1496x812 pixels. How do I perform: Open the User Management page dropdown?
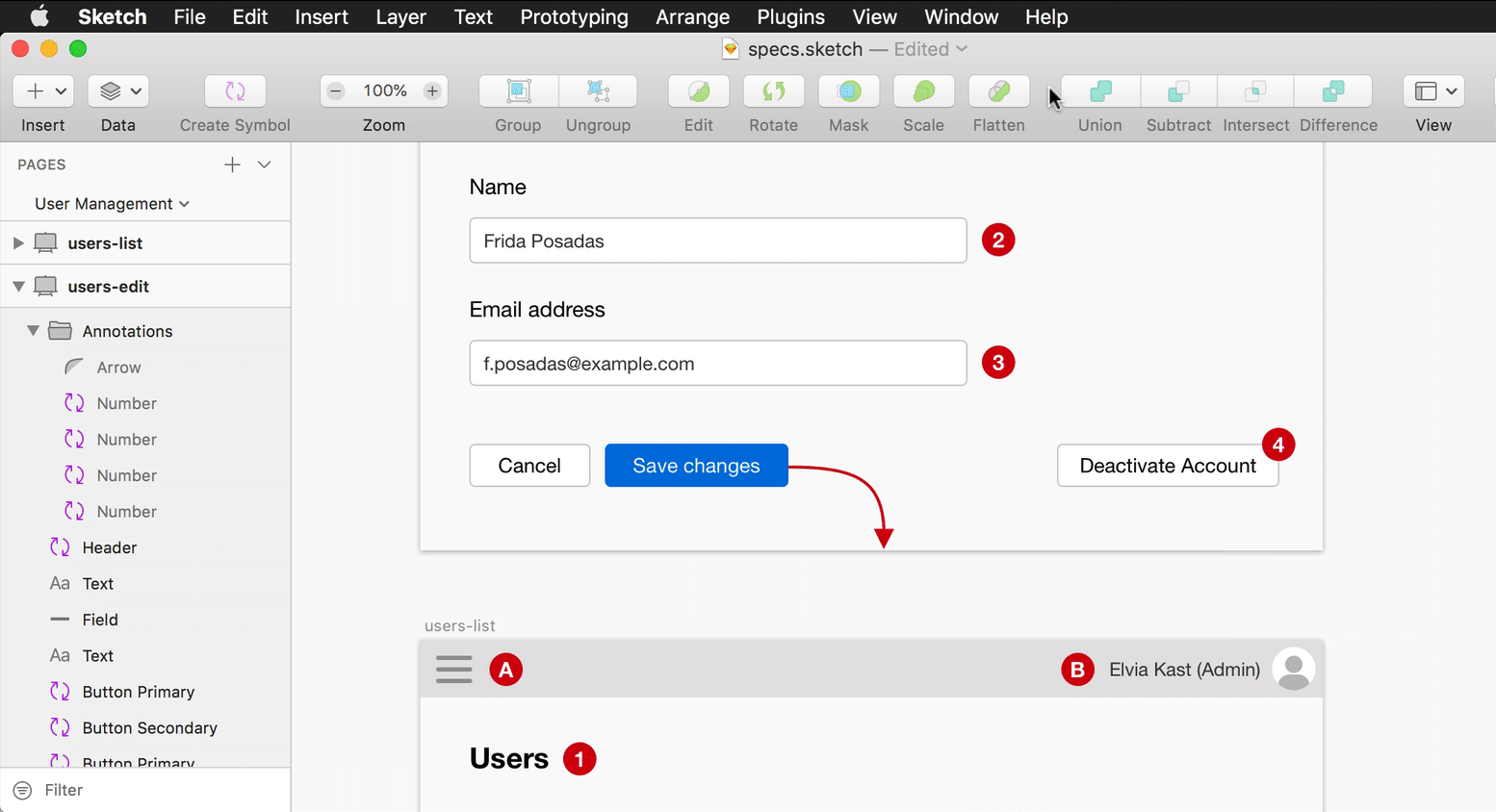(112, 203)
